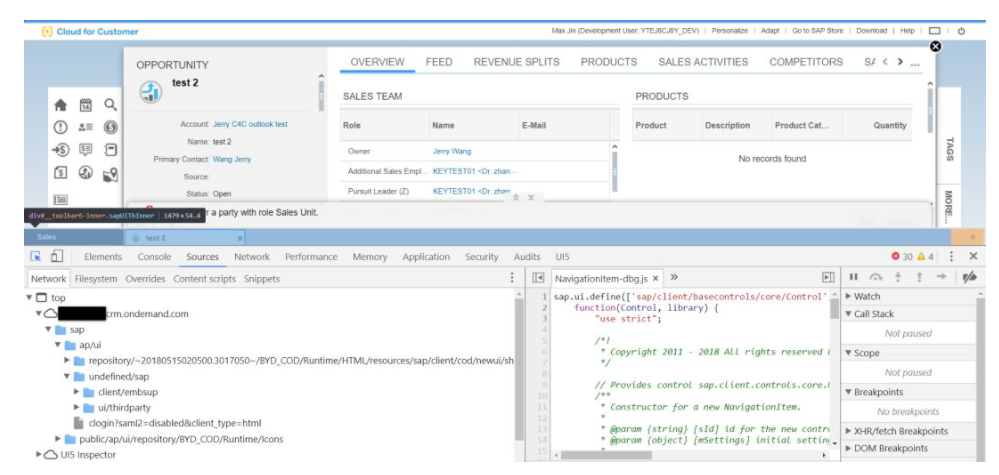Close the NavigationItem-dbg.js editor tab
Screen dimensions: 999x475
click(x=655, y=278)
